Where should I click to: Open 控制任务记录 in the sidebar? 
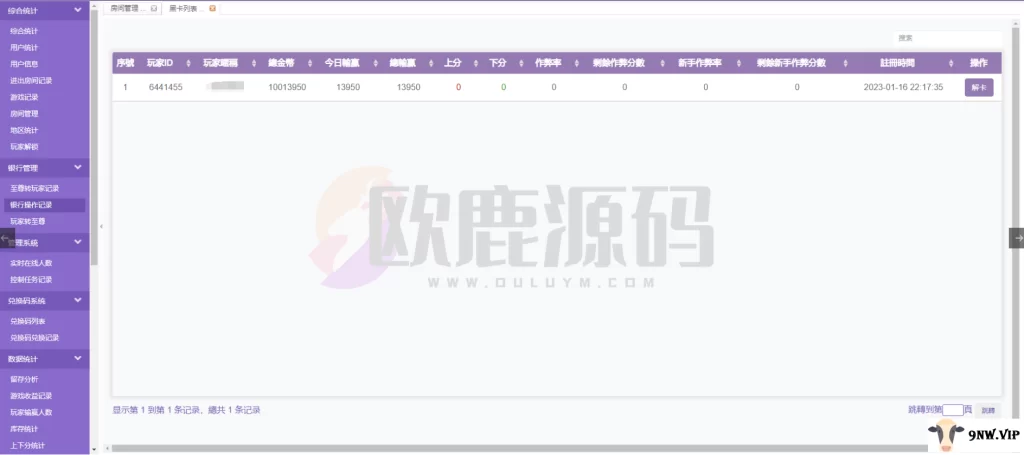click(31, 279)
